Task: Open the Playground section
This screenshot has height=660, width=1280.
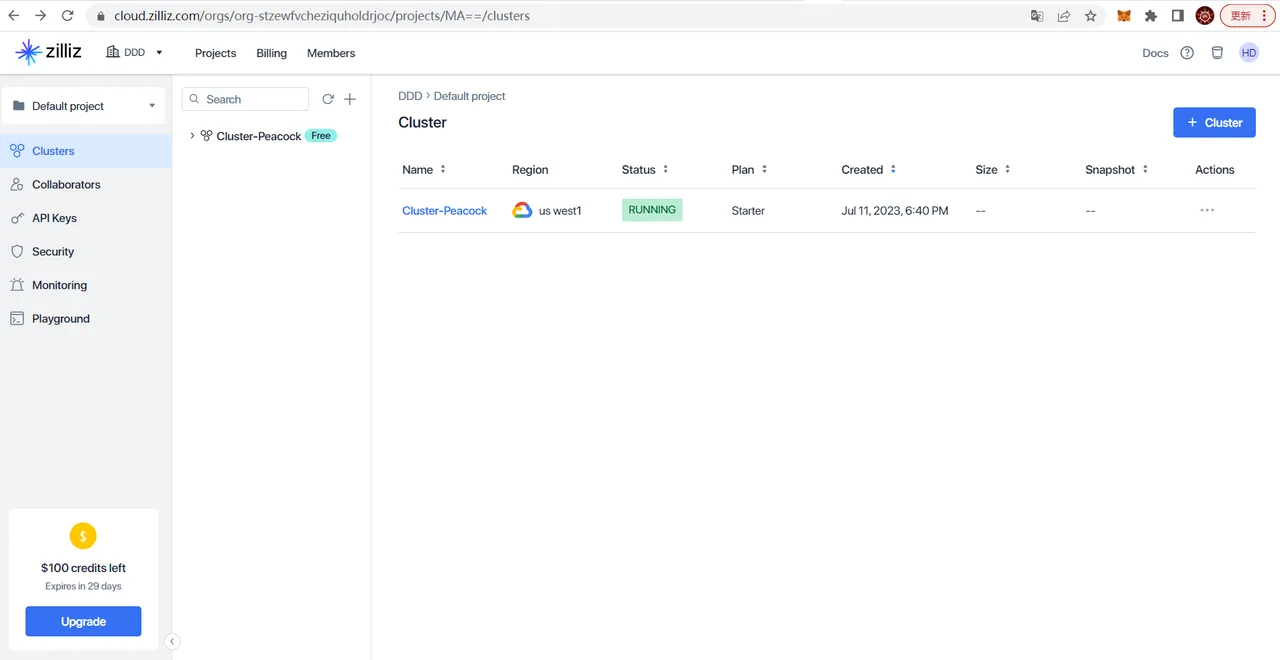Action: pos(86,319)
